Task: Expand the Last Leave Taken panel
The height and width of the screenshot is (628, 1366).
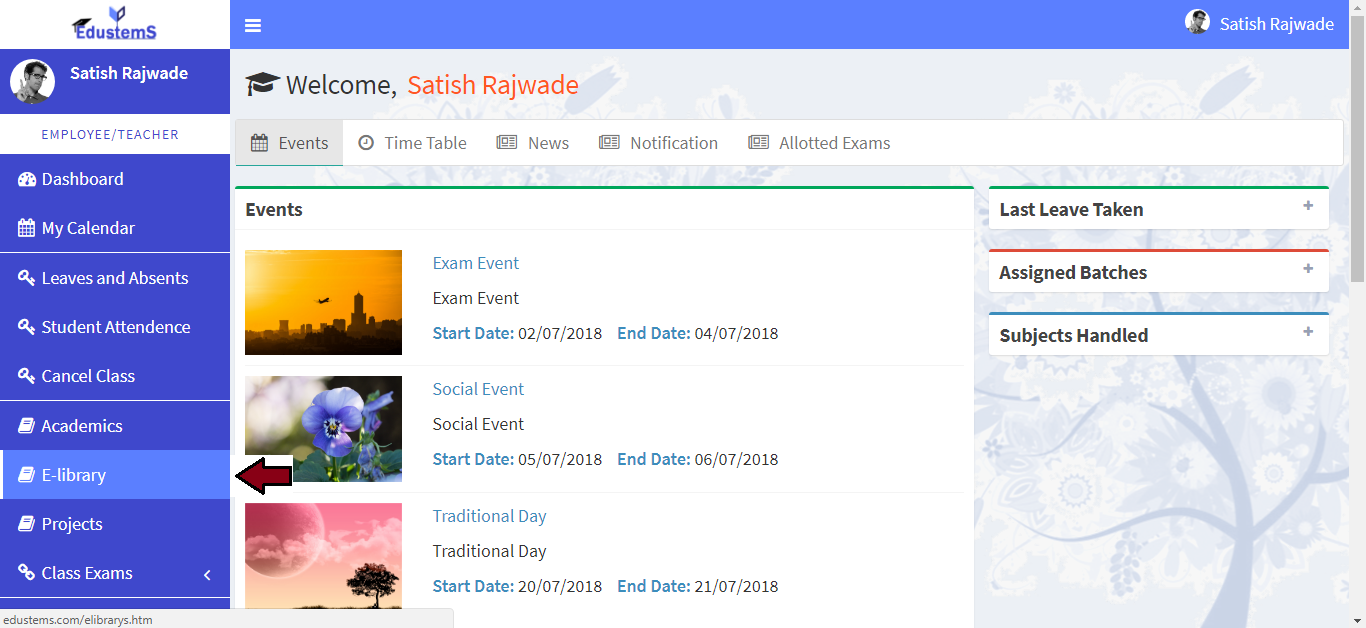Action: pos(1308,206)
